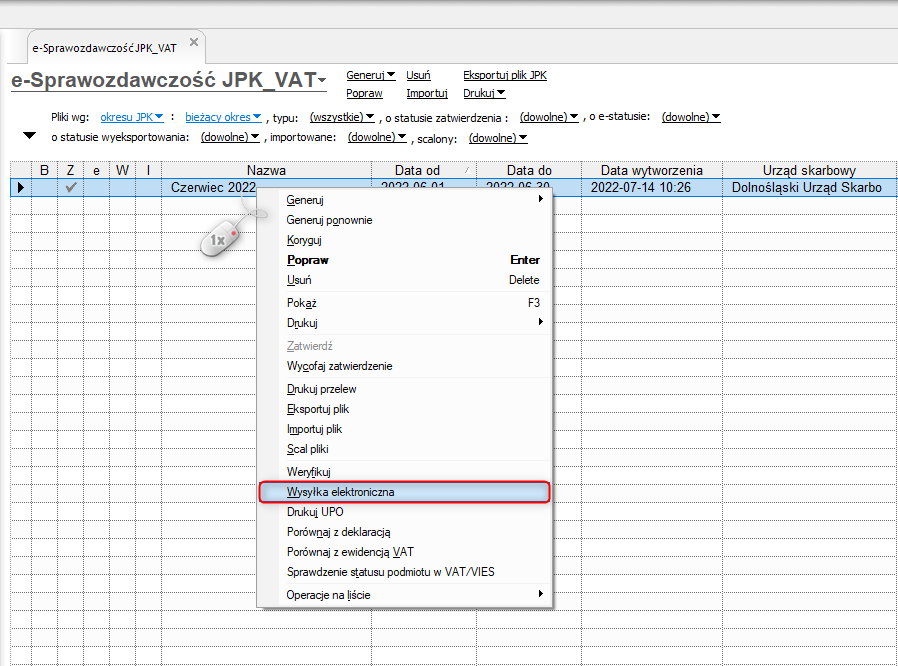Click the Z checkmark in Czerwiec 2022 row
The height and width of the screenshot is (666, 898).
click(x=70, y=187)
